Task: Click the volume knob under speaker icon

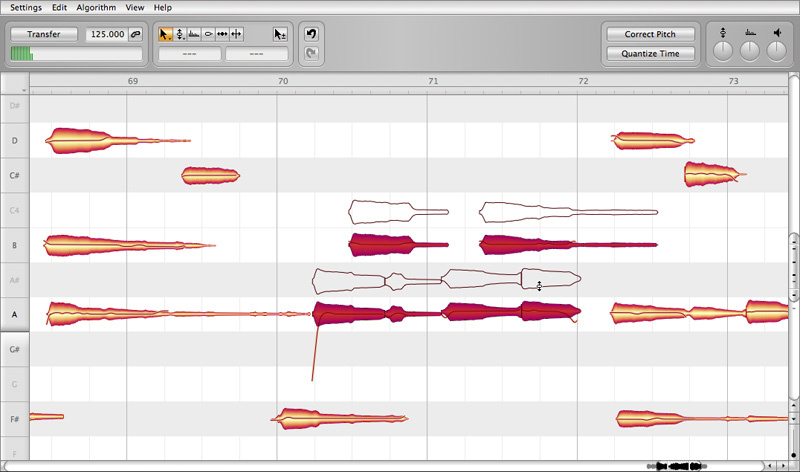Action: 776,52
